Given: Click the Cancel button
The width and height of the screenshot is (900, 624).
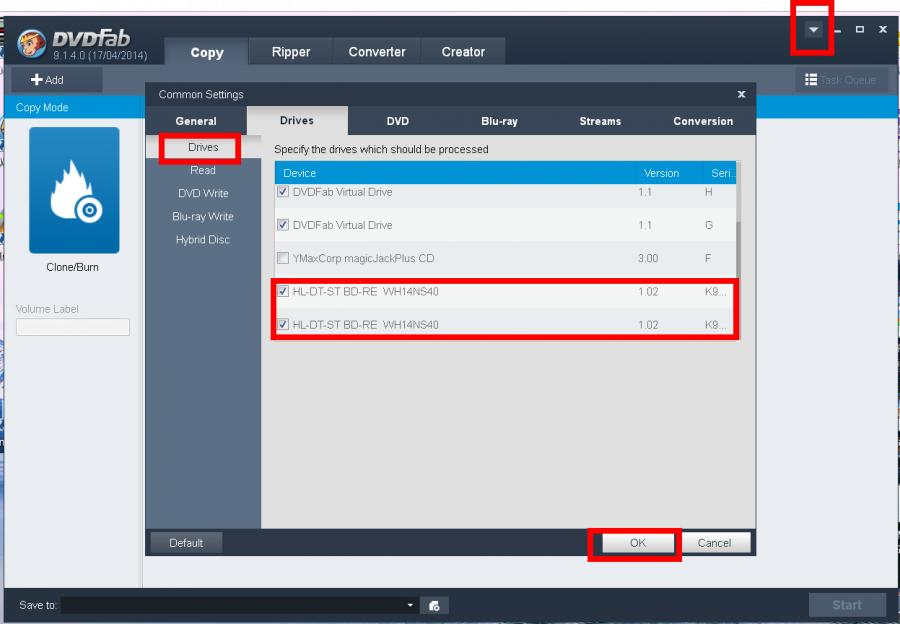Looking at the screenshot, I should pos(715,543).
